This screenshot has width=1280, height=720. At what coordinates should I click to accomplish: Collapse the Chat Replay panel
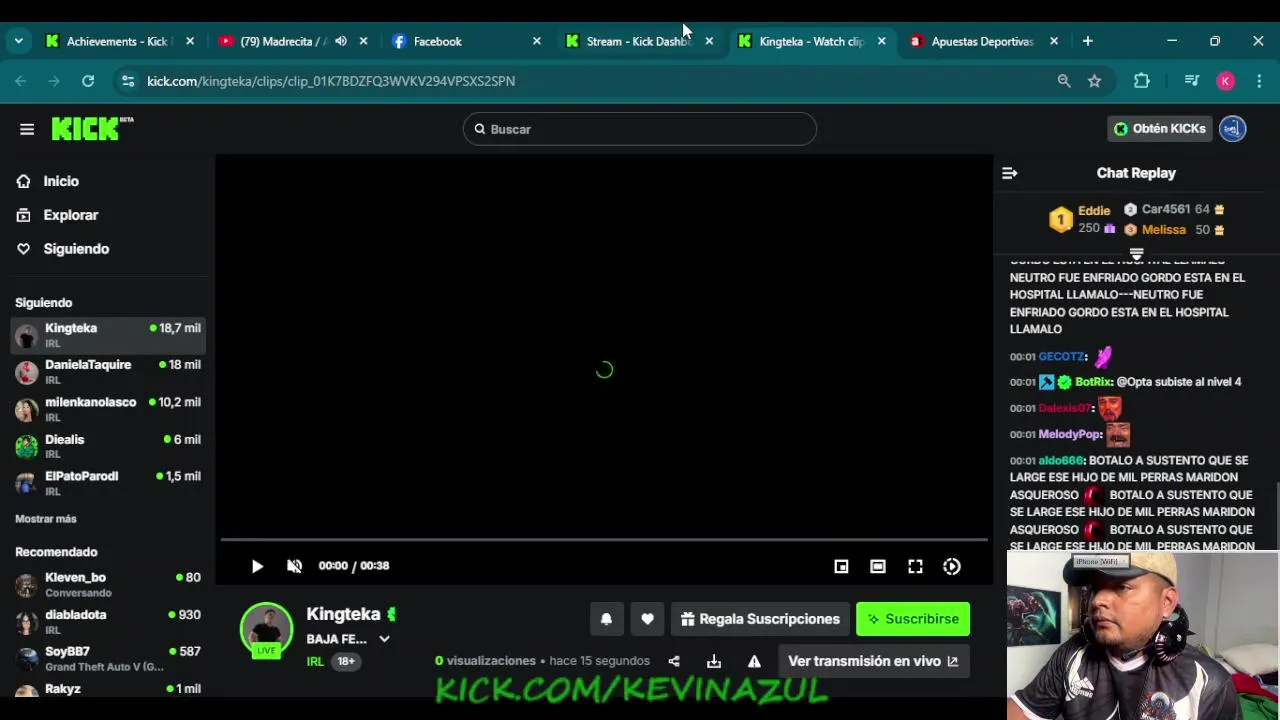point(1010,173)
